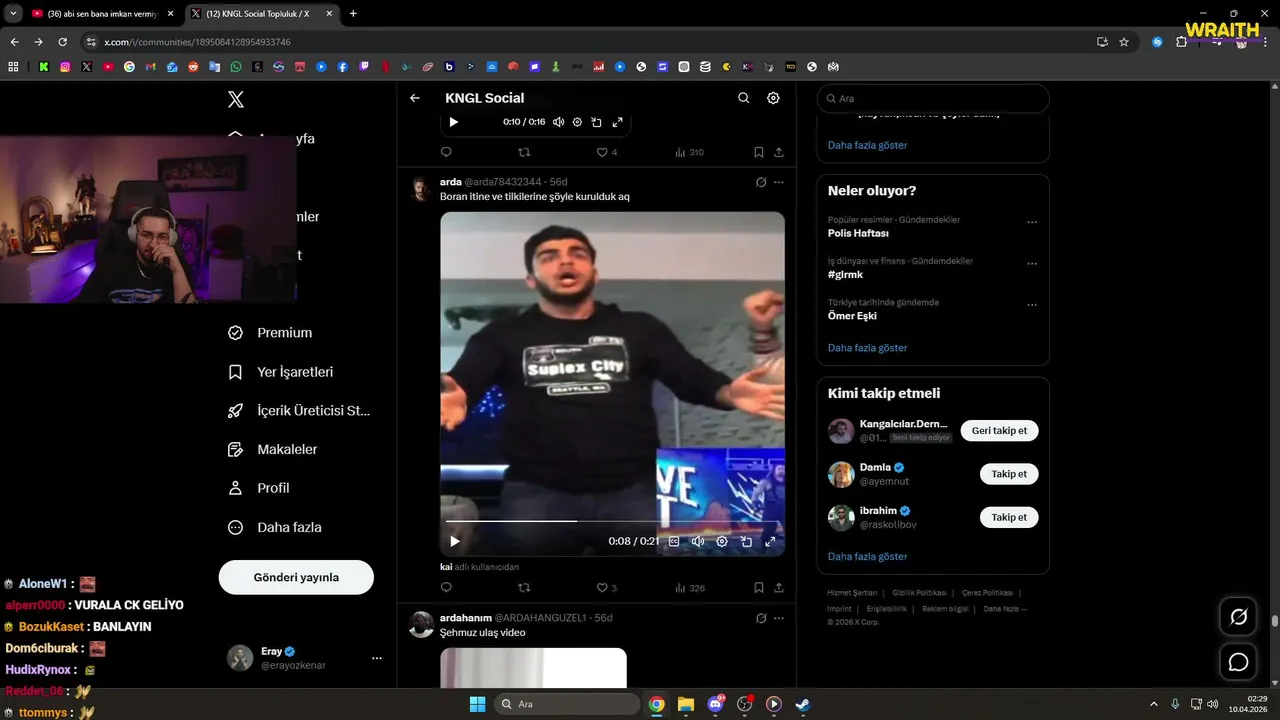Open İçerik Üreticisi Stüdyosu menu item
The width and height of the screenshot is (1280, 720).
300,411
